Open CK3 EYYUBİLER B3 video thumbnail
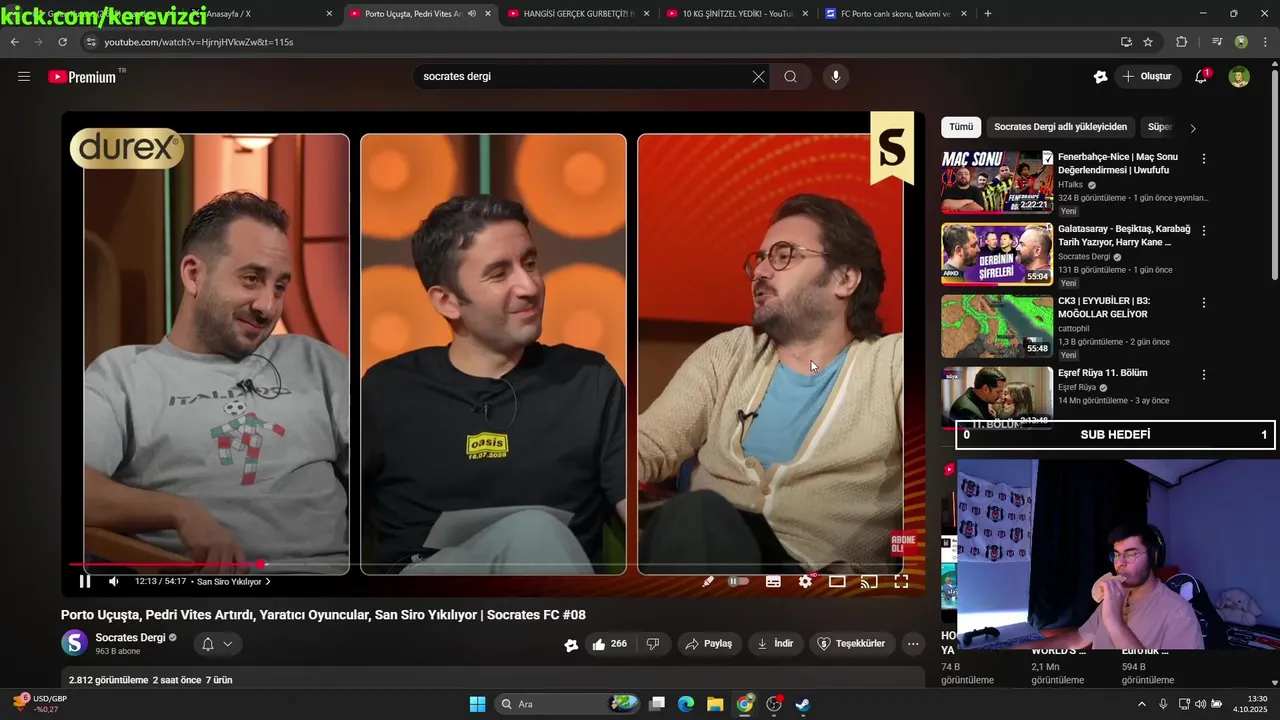The height and width of the screenshot is (720, 1280). (x=996, y=326)
